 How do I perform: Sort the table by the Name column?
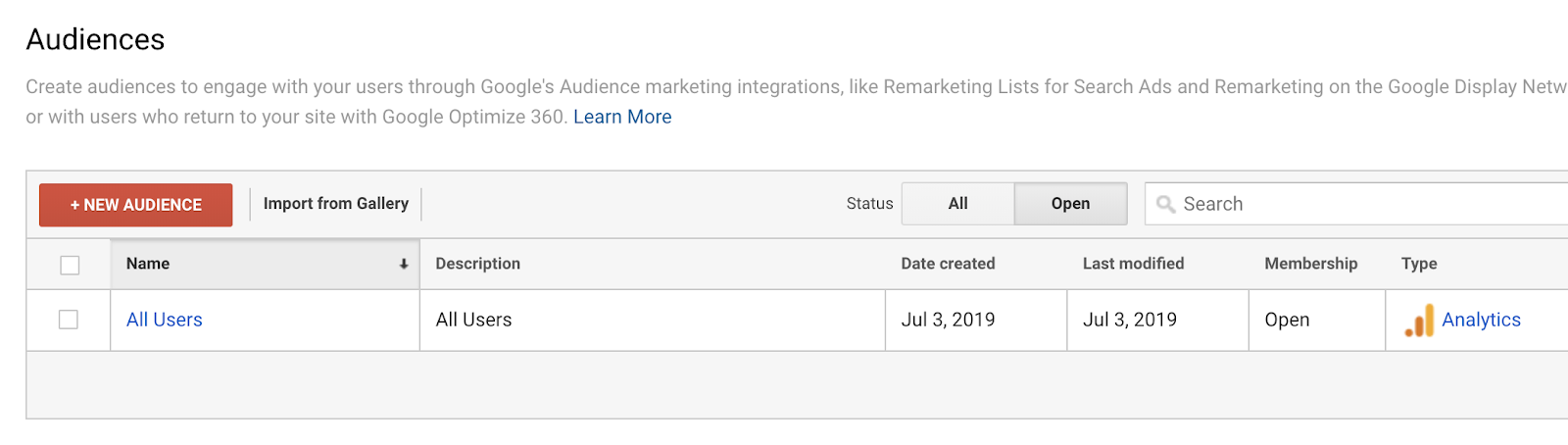(x=148, y=264)
